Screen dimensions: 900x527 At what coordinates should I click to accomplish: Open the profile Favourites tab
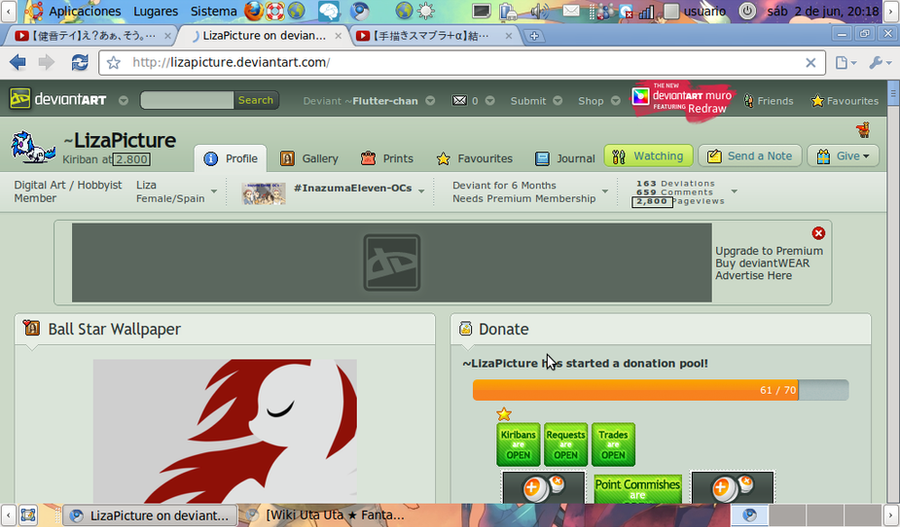(x=474, y=158)
